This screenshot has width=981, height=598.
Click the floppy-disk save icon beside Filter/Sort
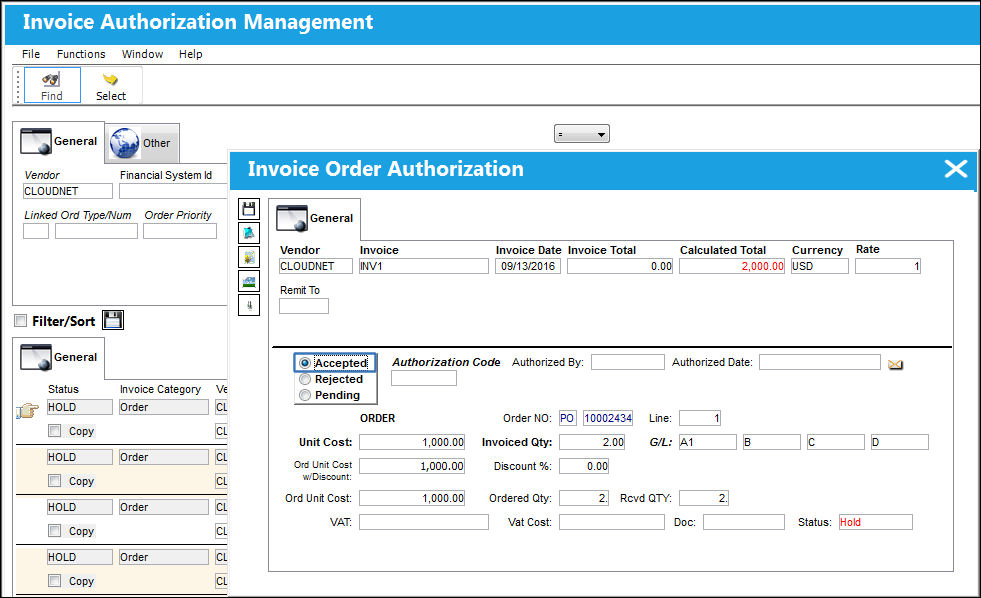[113, 320]
